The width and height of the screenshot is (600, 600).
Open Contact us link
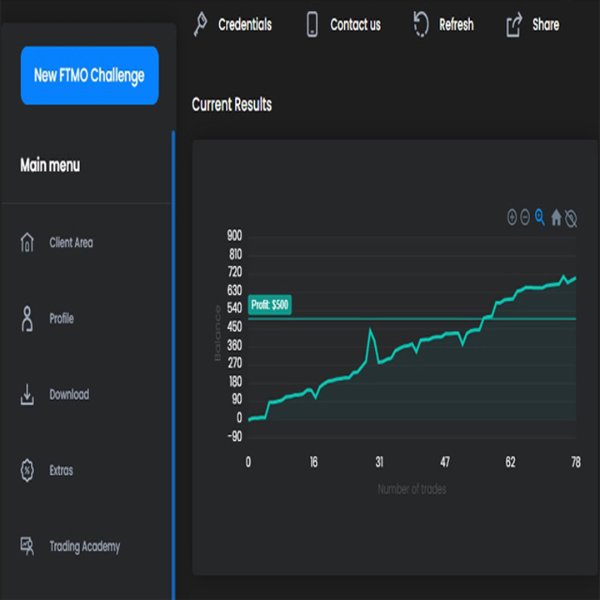coord(355,24)
